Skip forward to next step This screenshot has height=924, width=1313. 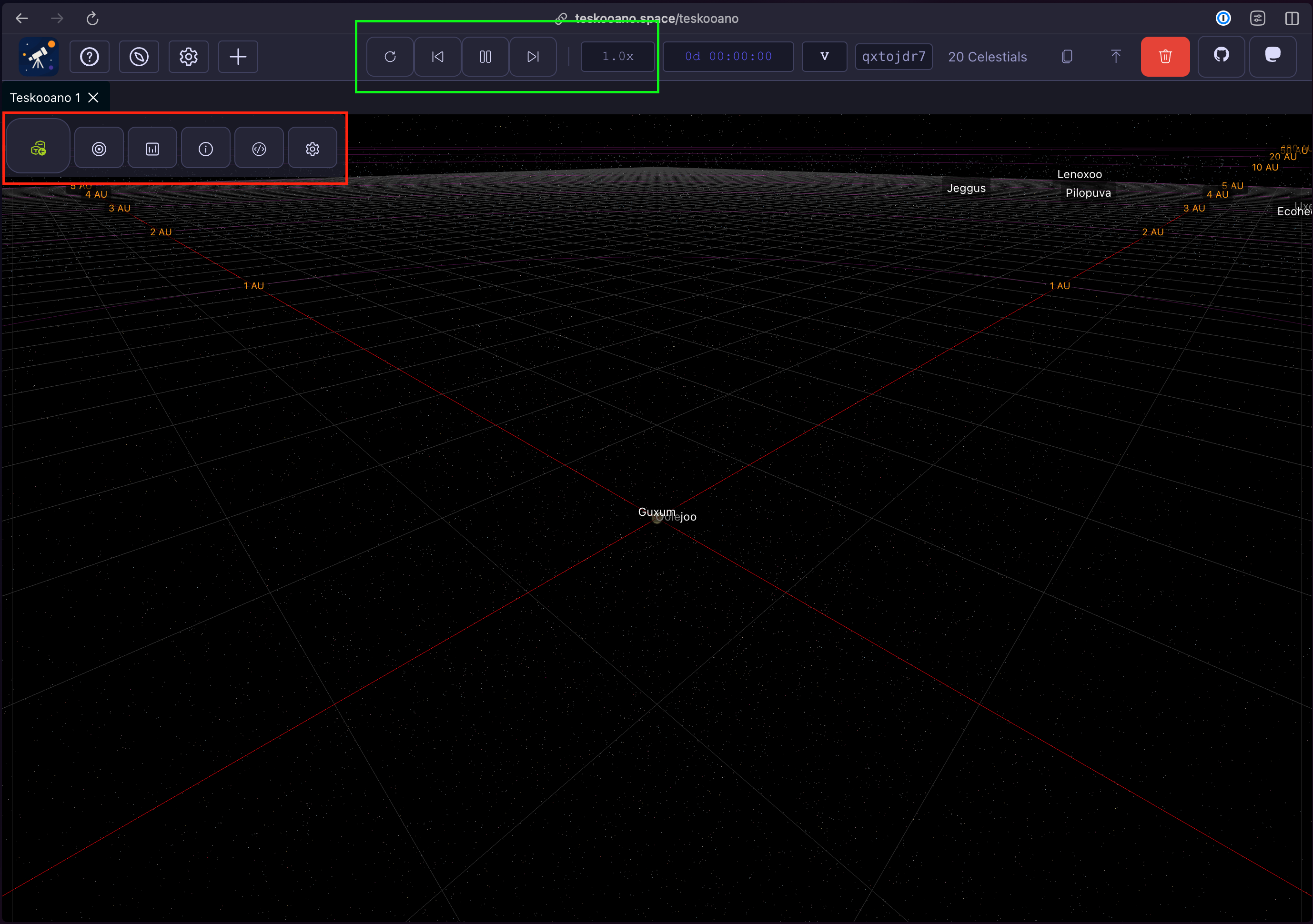click(x=533, y=57)
